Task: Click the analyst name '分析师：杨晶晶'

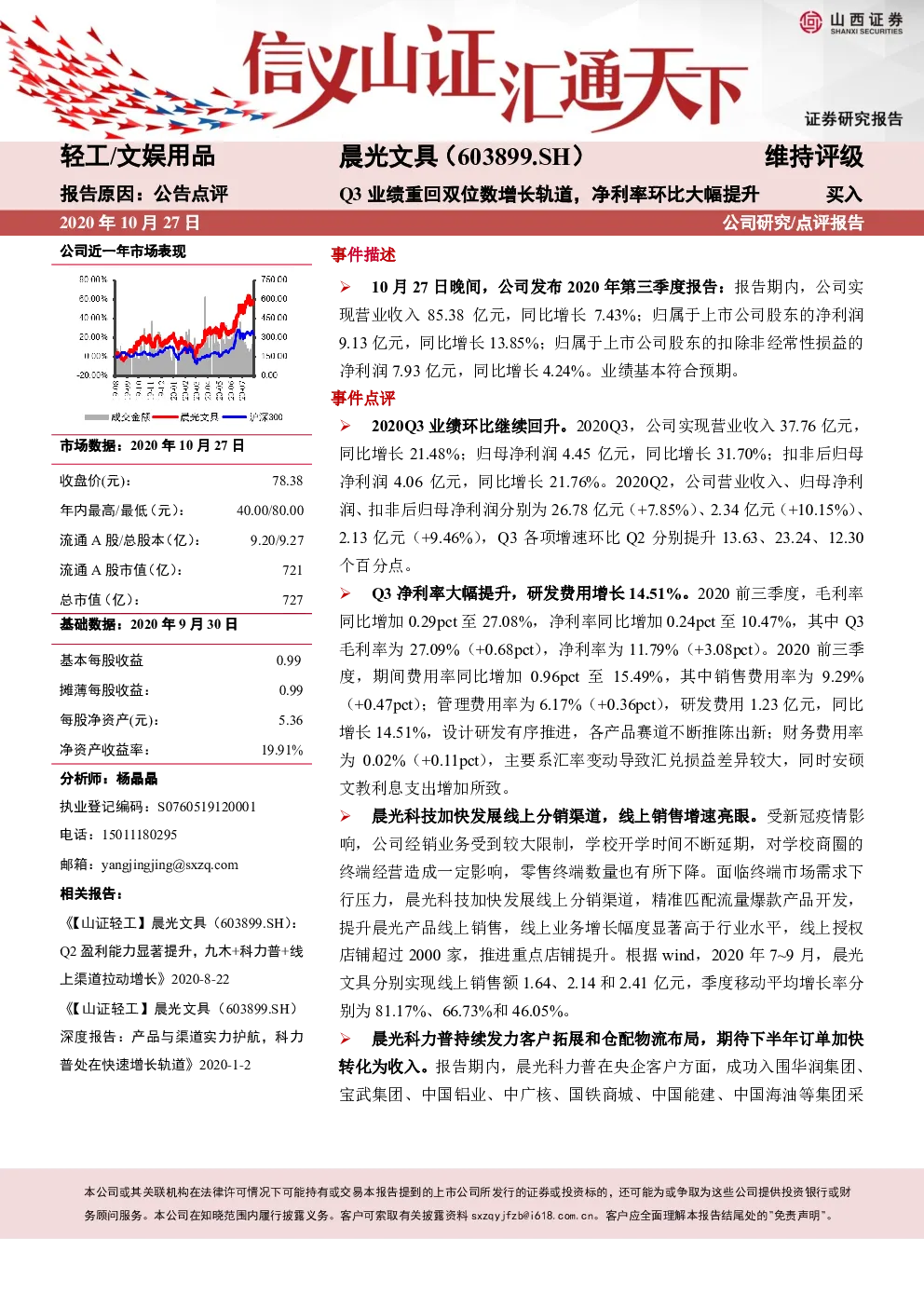Action: click(x=109, y=779)
